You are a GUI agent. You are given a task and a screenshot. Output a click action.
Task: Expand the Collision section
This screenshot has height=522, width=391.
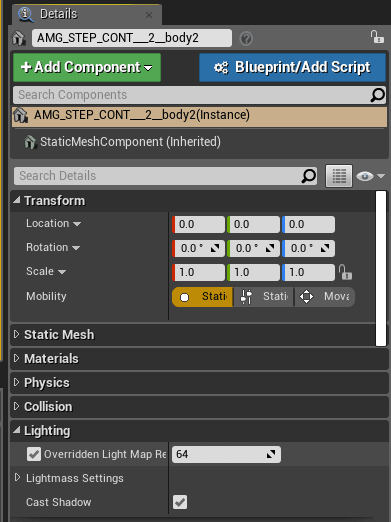[16, 406]
